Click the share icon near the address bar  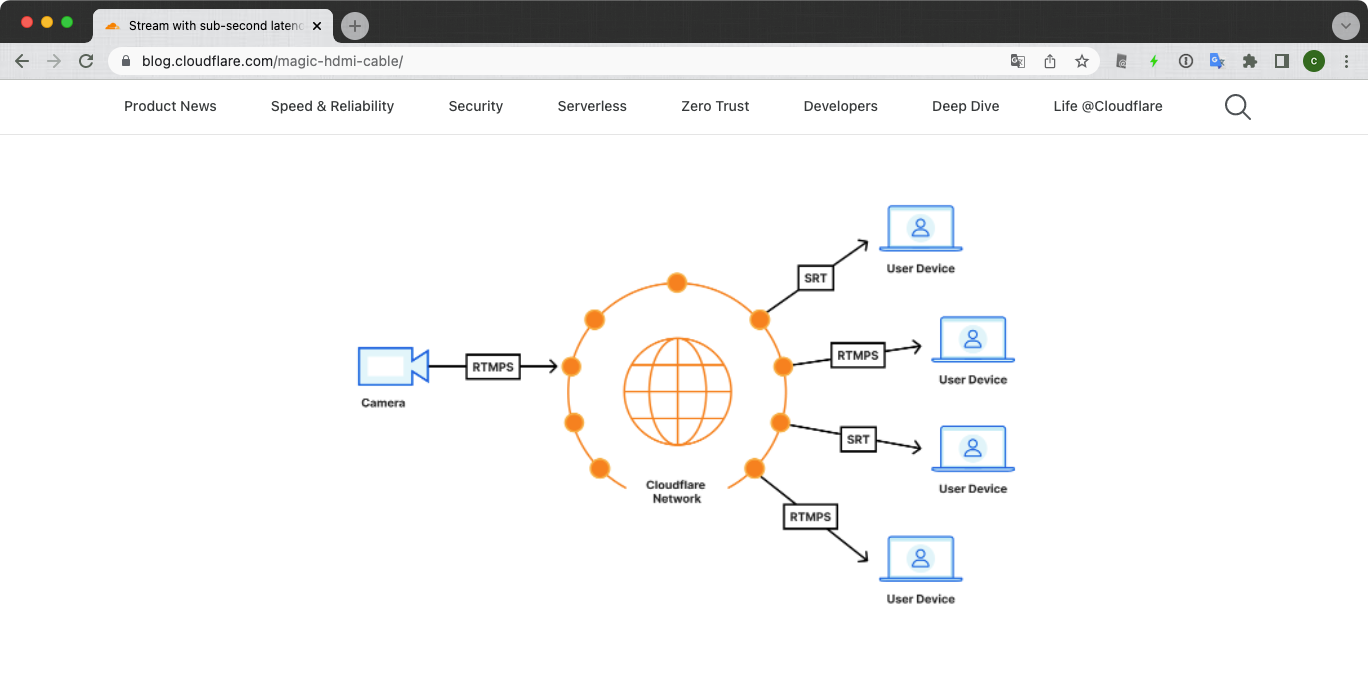point(1049,61)
